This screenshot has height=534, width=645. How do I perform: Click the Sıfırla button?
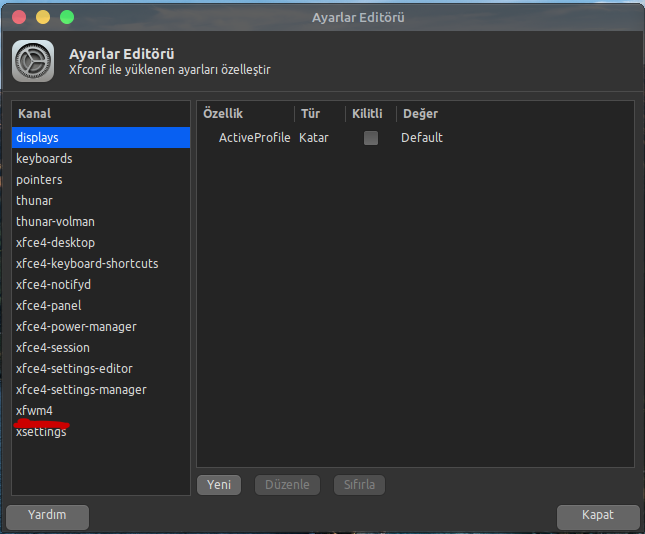359,485
